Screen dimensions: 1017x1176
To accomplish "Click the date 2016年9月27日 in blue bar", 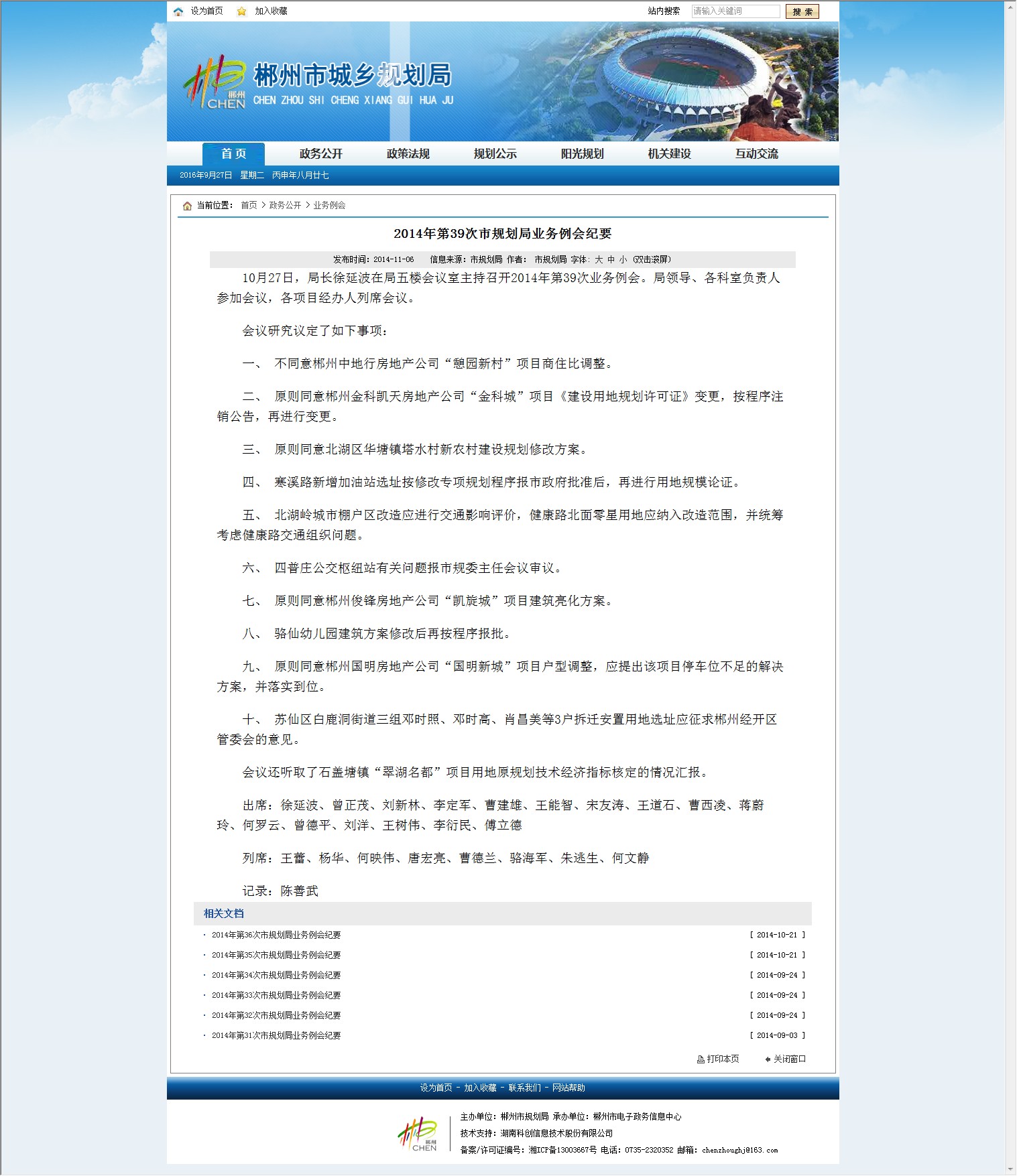I will click(206, 176).
